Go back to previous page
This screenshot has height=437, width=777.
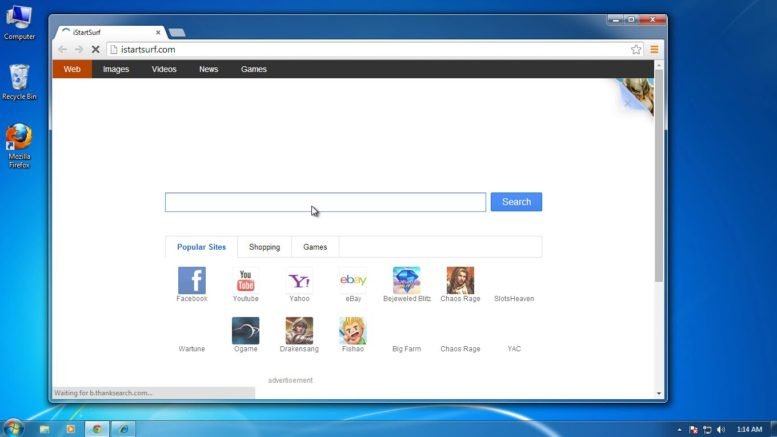point(62,50)
